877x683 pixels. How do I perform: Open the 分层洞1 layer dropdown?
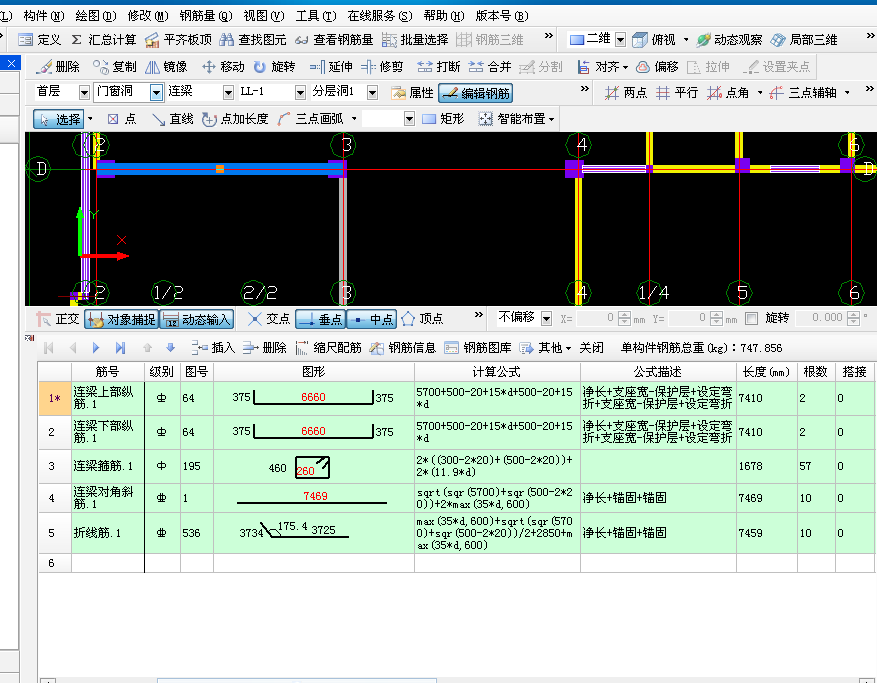pyautogui.click(x=373, y=92)
